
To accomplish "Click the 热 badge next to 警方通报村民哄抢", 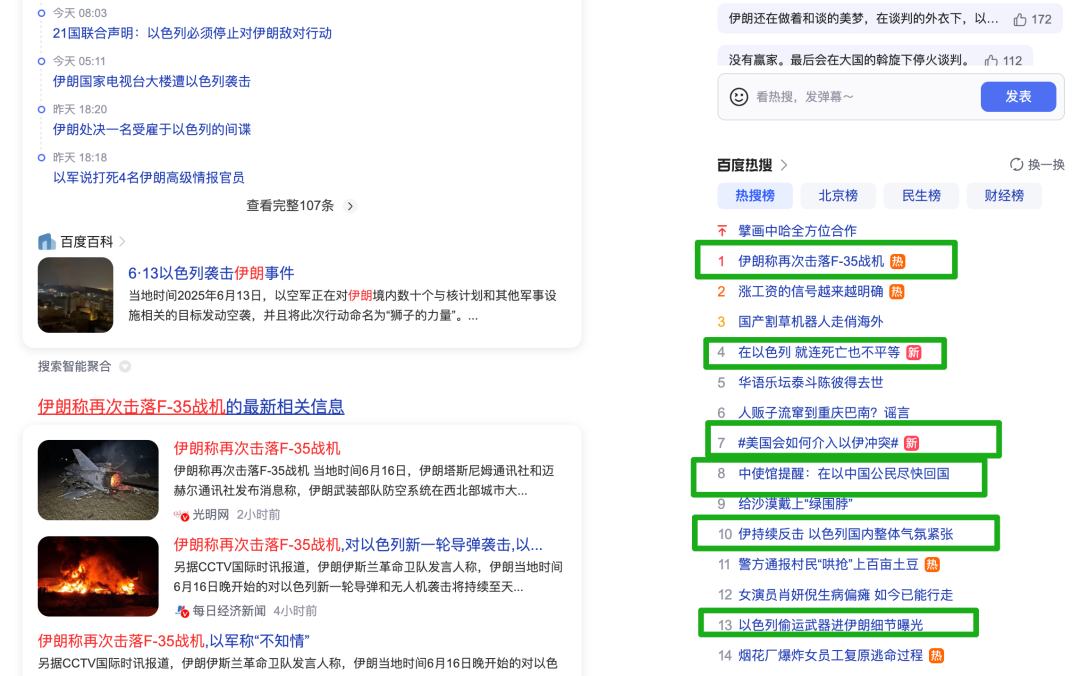I will click(931, 565).
